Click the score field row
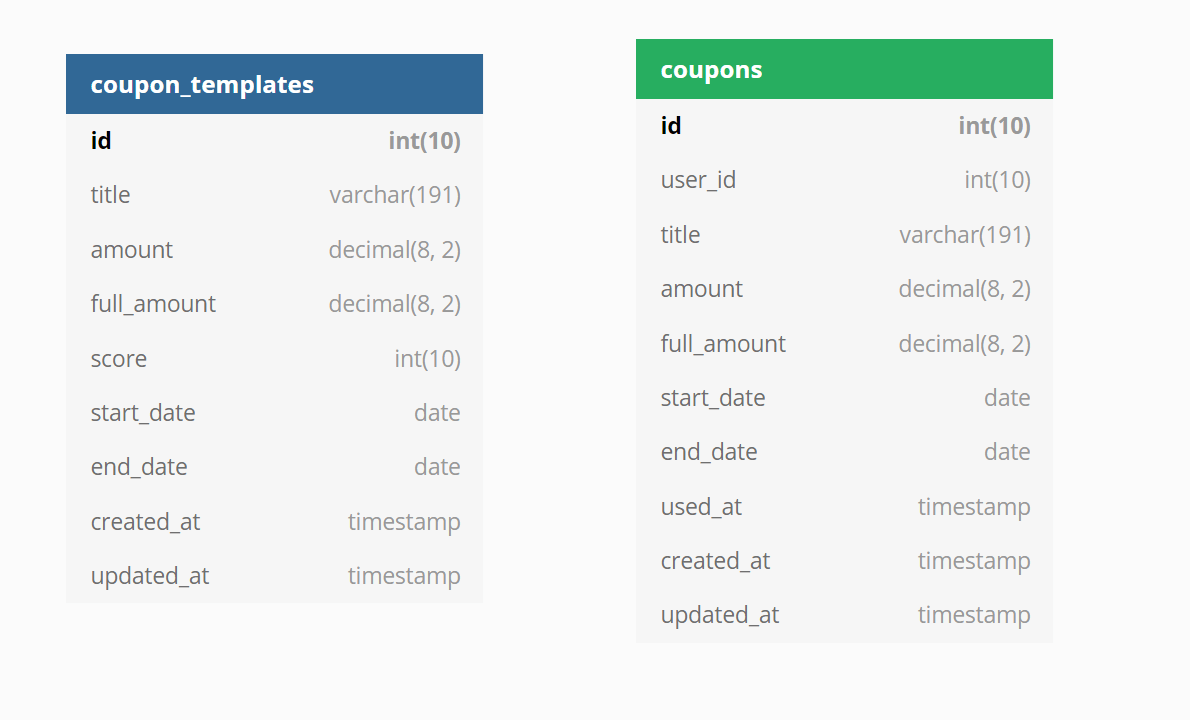1190x720 pixels. [274, 358]
